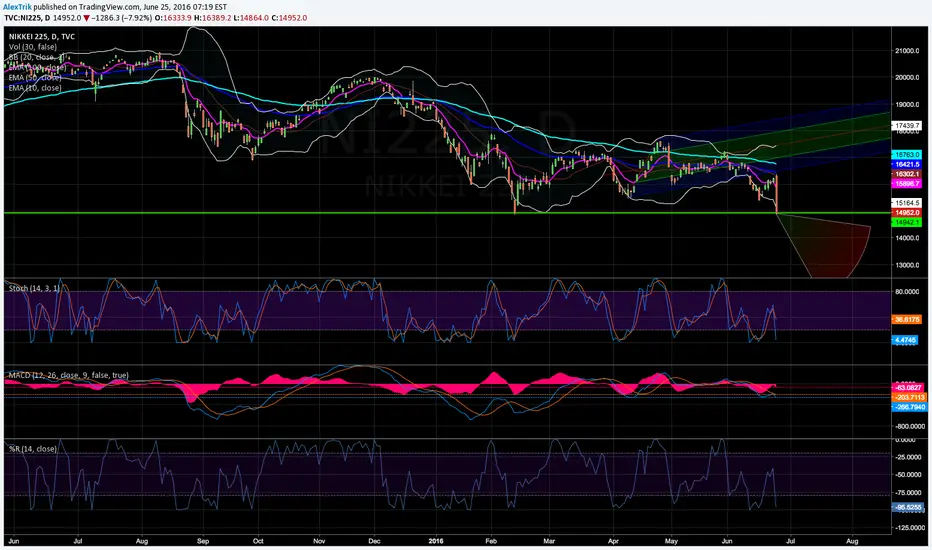Click the blue -266.7940 MACD value label
932x550 pixels.
909,407
